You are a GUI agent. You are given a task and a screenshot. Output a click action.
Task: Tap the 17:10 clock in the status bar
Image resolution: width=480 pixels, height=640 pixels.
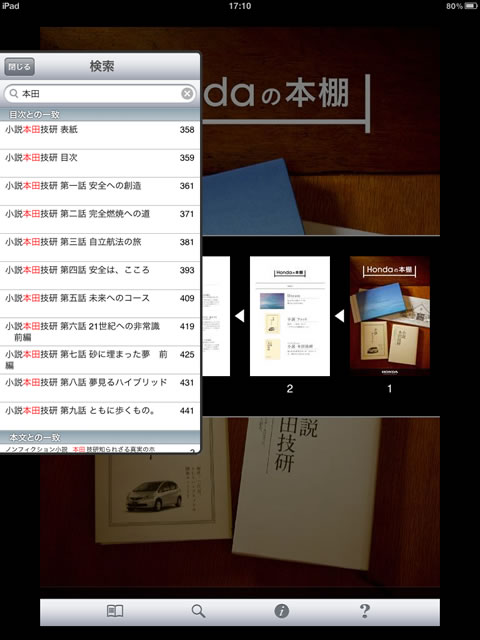pyautogui.click(x=240, y=6)
